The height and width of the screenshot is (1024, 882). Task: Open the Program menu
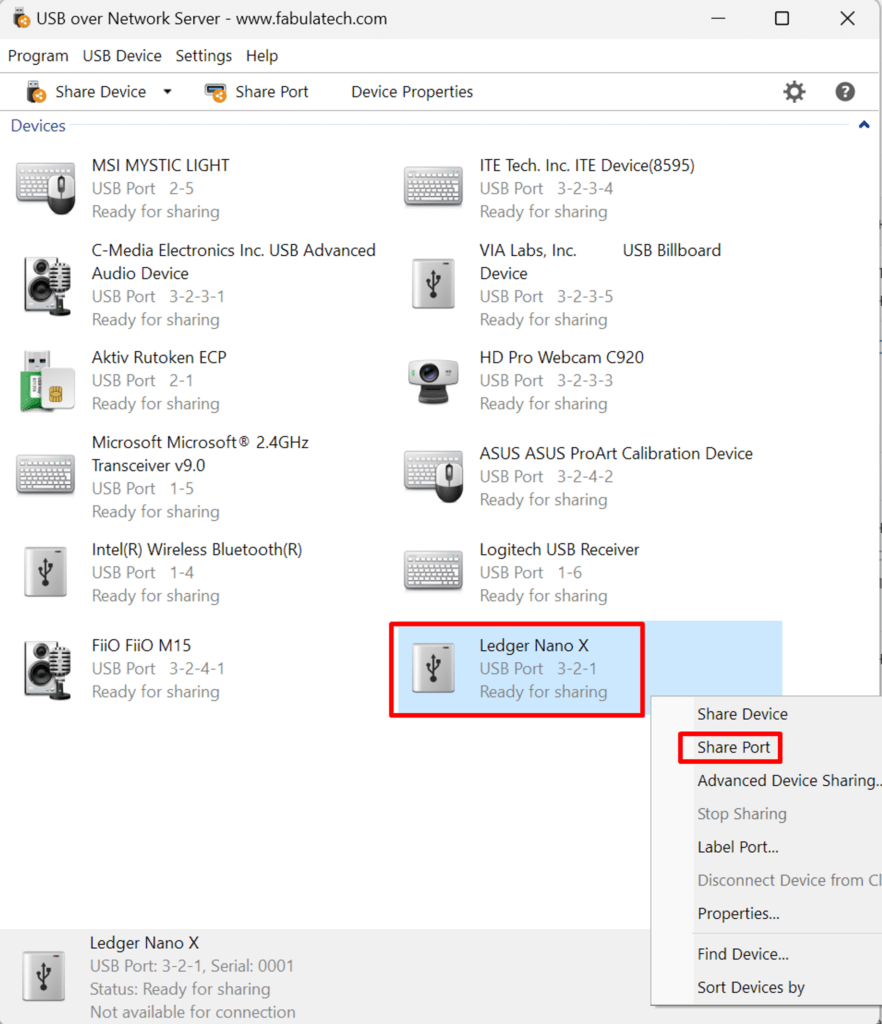click(x=38, y=56)
